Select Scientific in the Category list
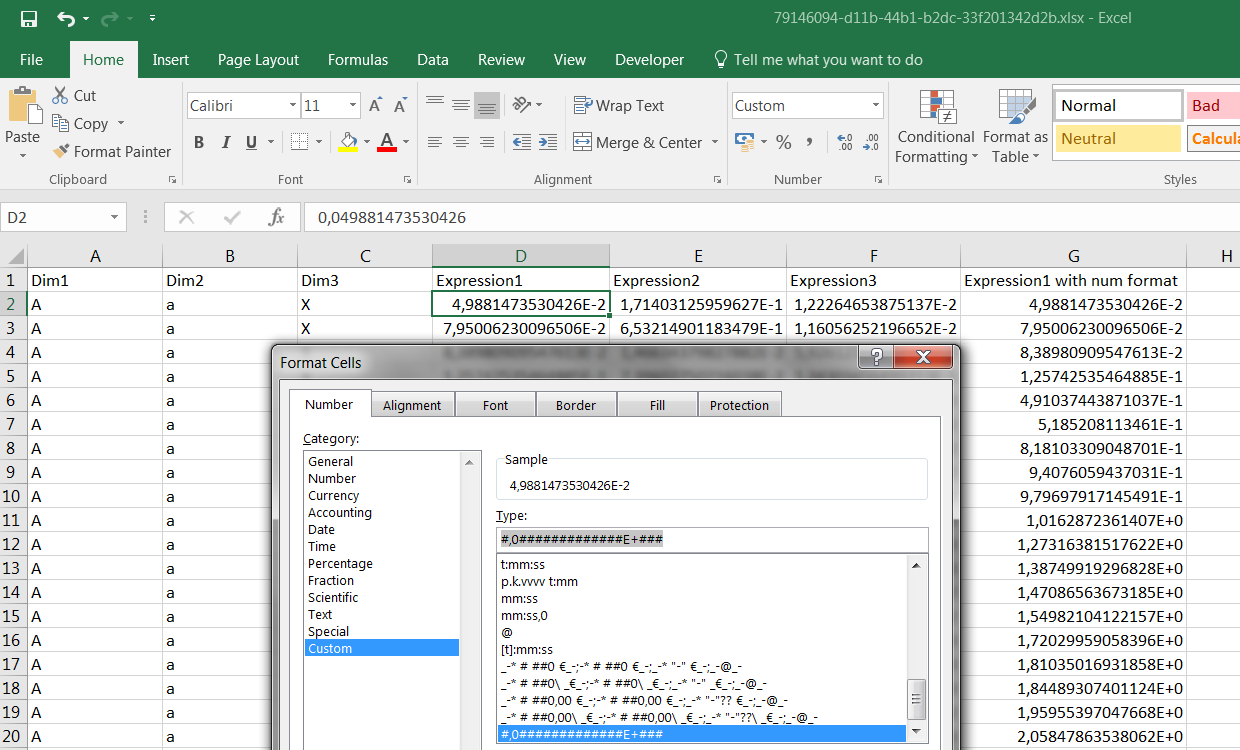 point(333,597)
